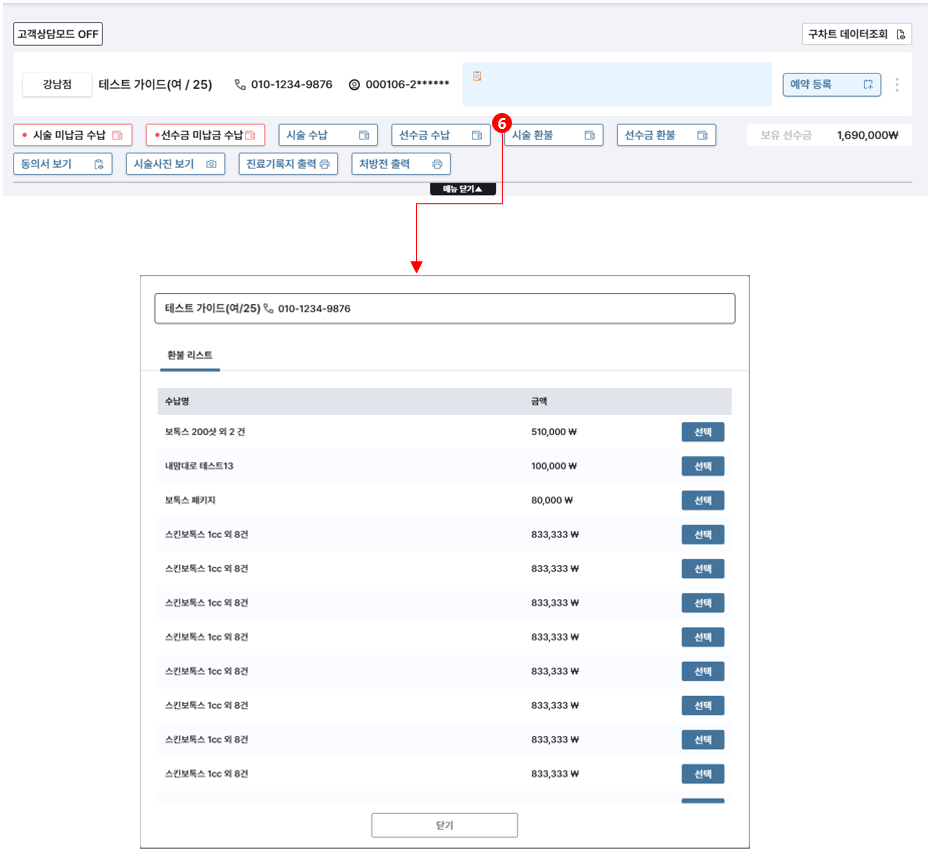933x854 pixels.
Task: Open 시술사진 보기
Action: pyautogui.click(x=176, y=164)
